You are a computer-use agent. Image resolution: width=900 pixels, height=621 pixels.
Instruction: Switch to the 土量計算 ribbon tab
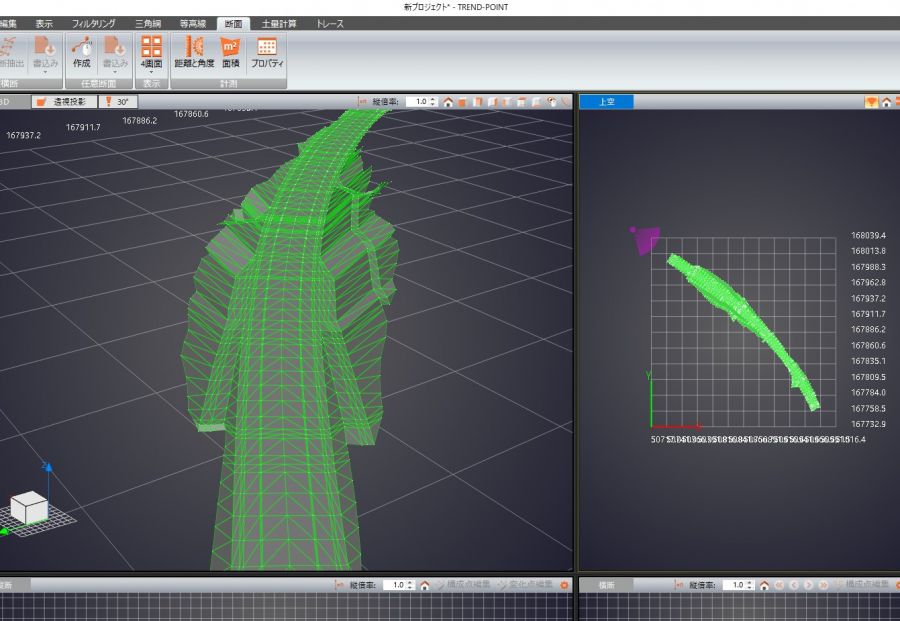click(279, 23)
